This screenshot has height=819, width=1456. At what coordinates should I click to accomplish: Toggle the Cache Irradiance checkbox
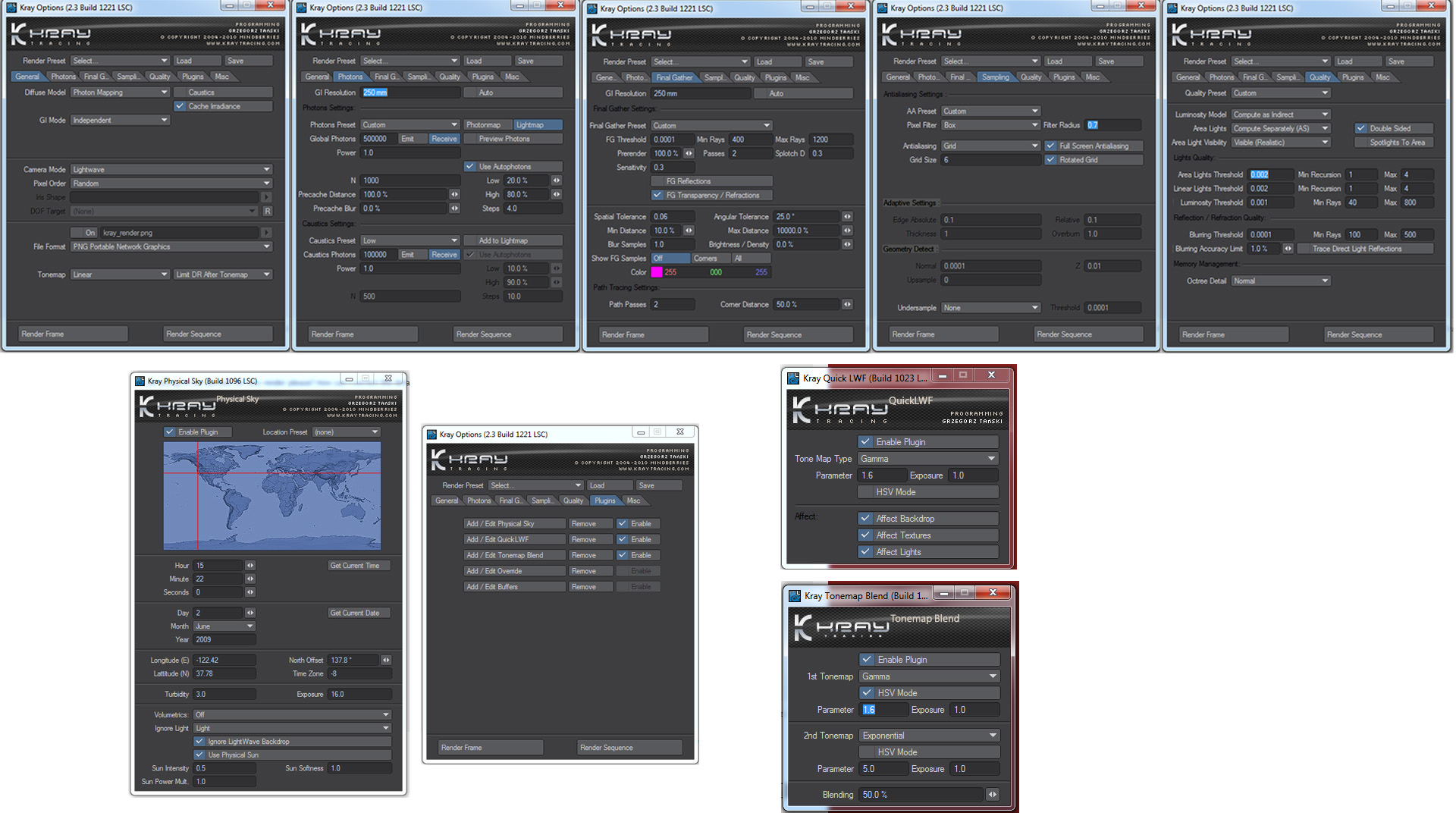(x=180, y=106)
